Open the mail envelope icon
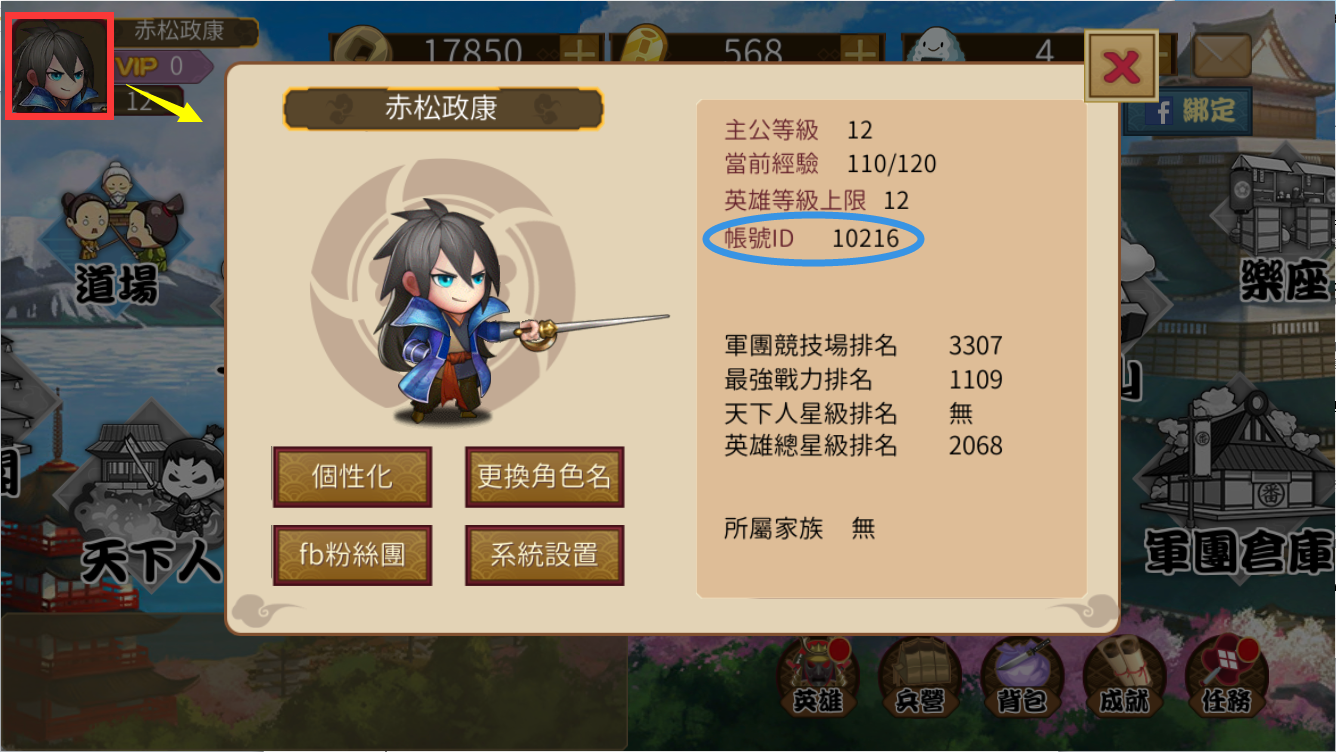Image resolution: width=1336 pixels, height=752 pixels. [1221, 55]
